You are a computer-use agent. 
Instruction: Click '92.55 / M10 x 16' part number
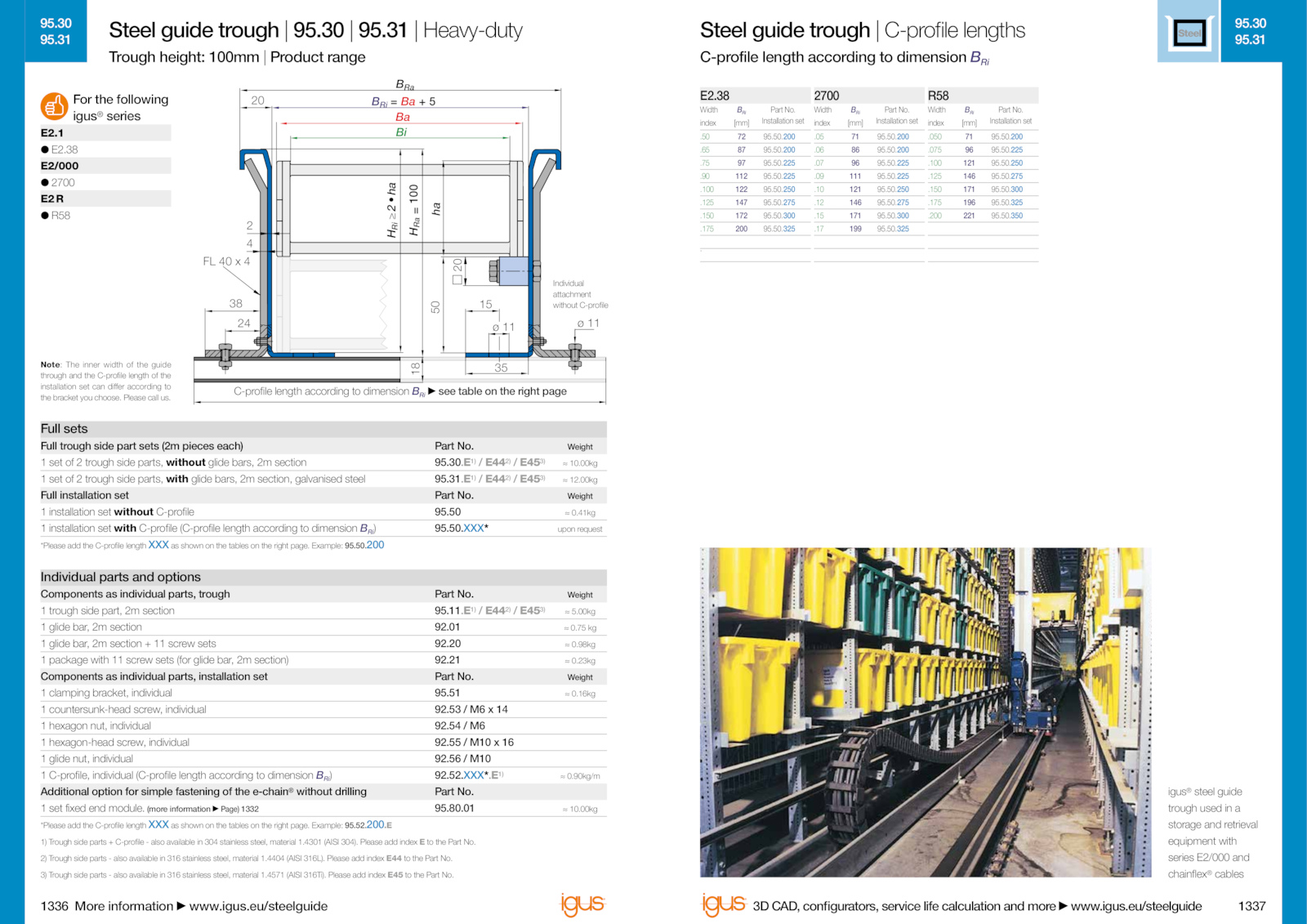(x=474, y=743)
